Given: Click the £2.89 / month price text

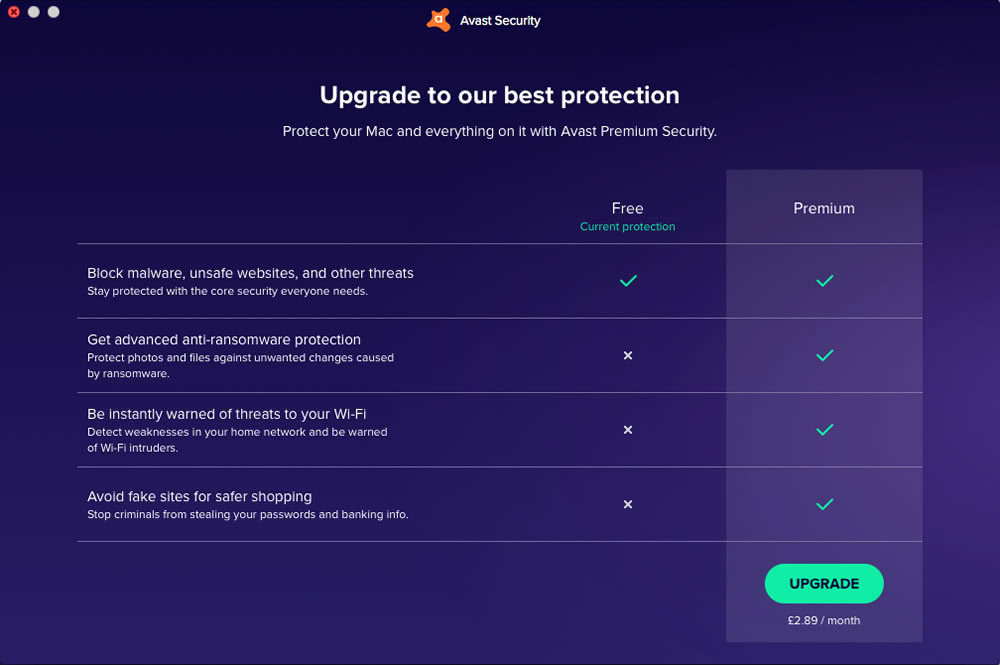Looking at the screenshot, I should [x=824, y=620].
